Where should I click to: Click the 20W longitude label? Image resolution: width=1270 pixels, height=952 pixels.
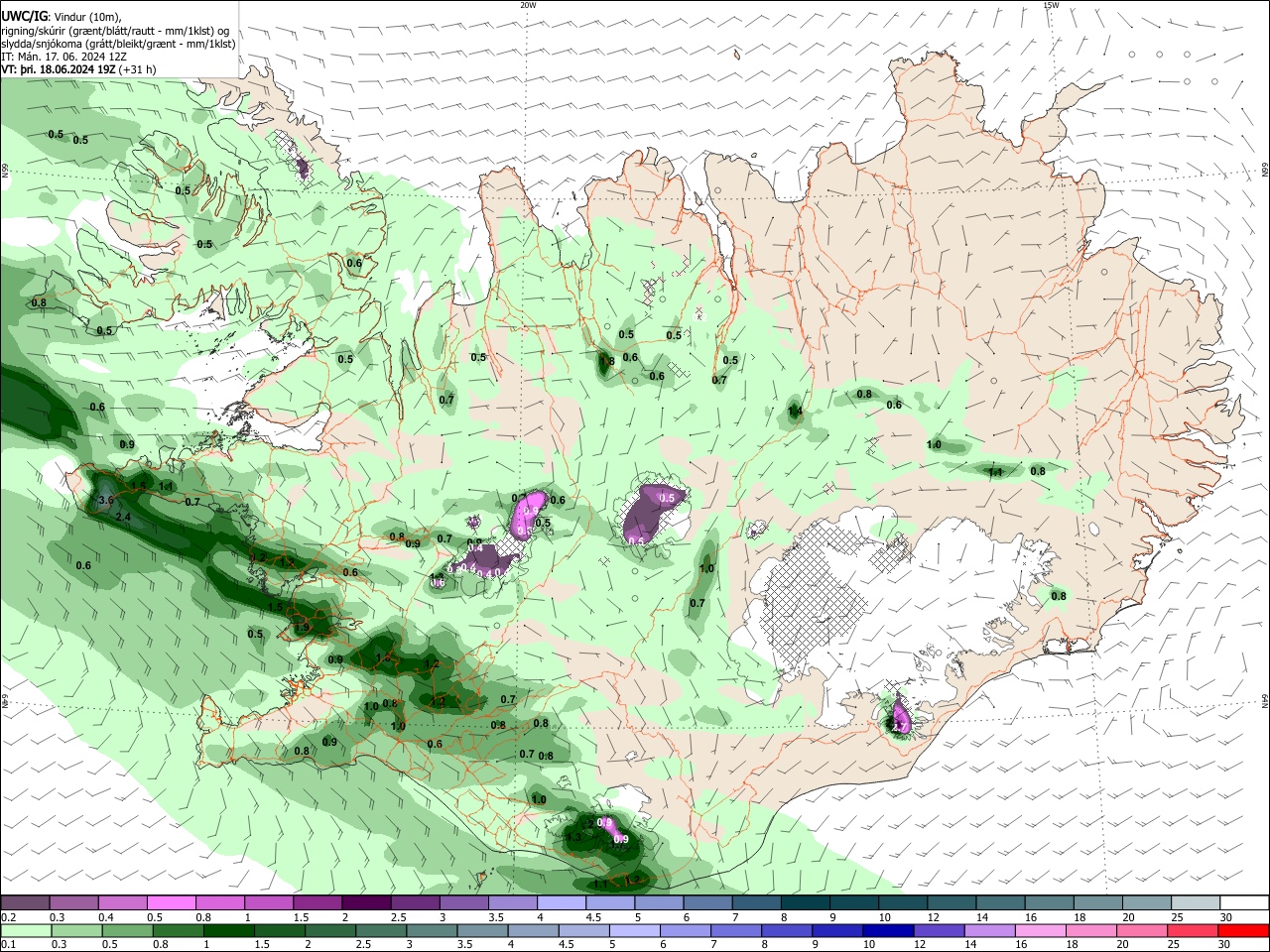pos(528,5)
